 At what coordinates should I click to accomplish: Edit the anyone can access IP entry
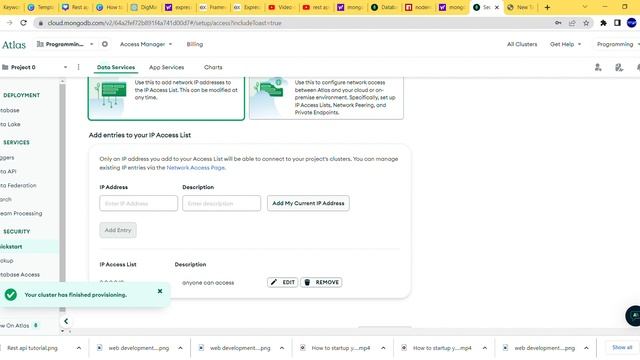coord(282,282)
